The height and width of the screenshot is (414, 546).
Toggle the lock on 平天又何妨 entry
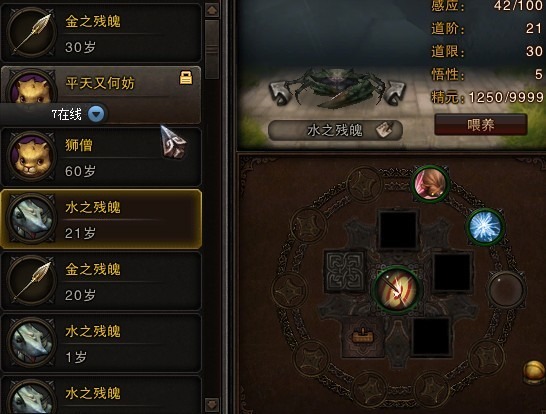click(x=186, y=78)
